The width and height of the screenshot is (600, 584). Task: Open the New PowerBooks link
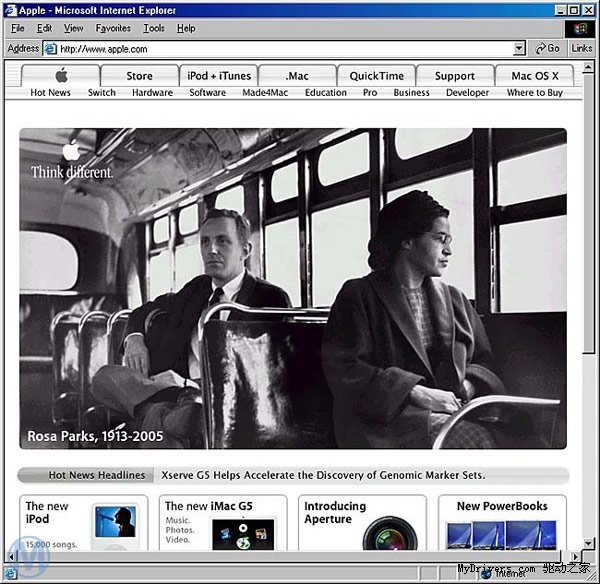[502, 506]
